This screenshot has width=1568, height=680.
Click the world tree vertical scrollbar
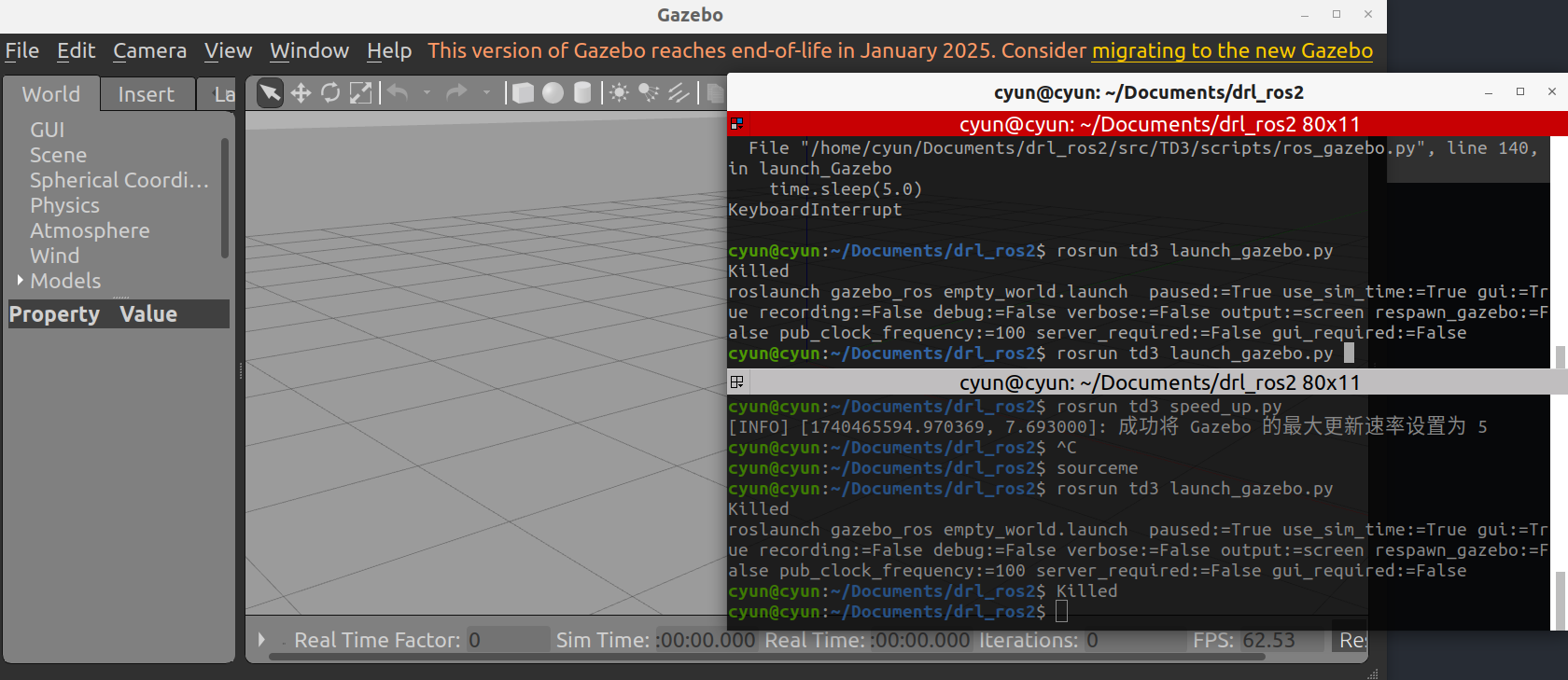pos(225,198)
